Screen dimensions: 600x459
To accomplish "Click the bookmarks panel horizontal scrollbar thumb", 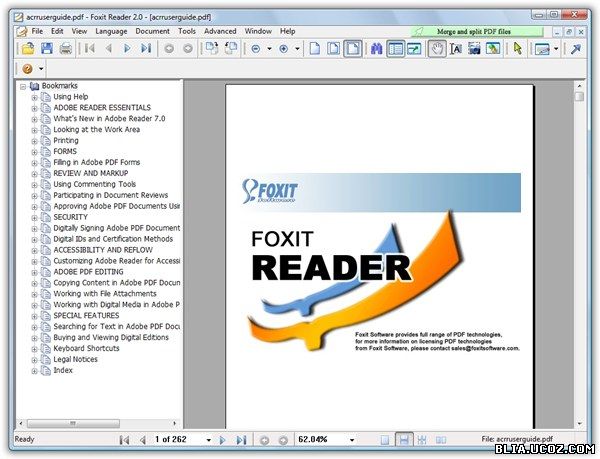I will click(x=73, y=423).
